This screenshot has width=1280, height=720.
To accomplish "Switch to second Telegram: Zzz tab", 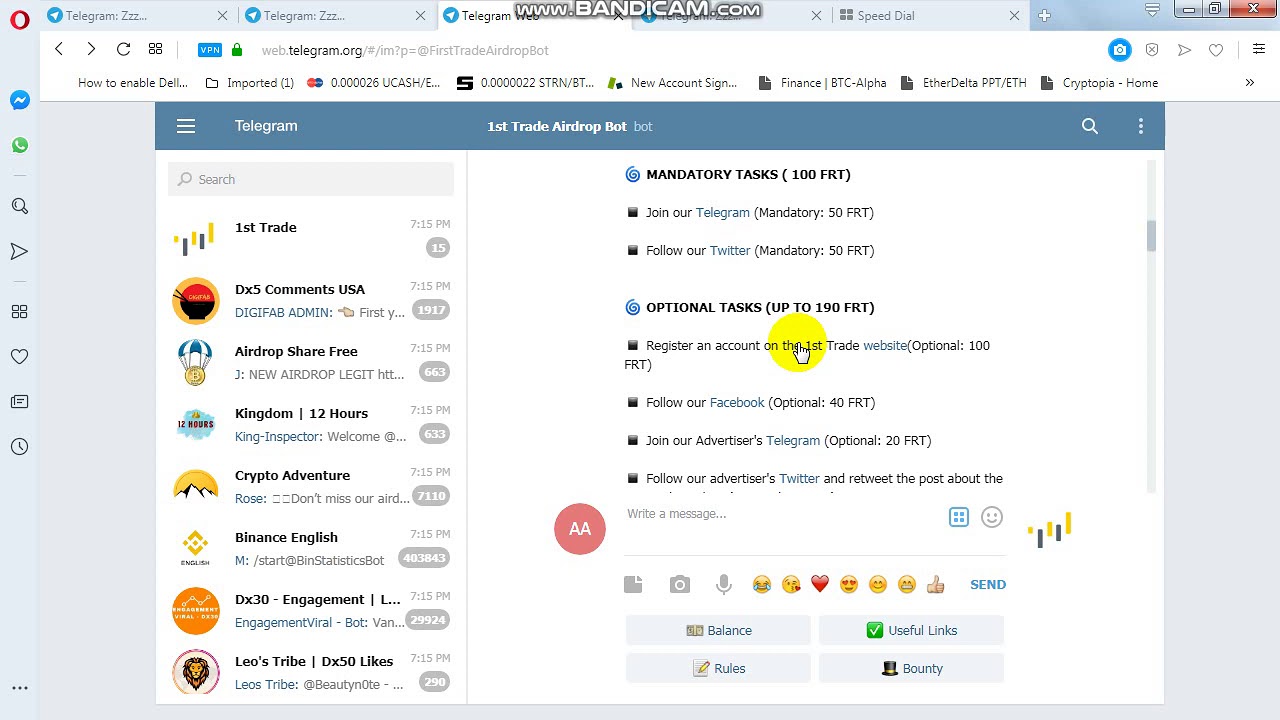I will (x=335, y=15).
